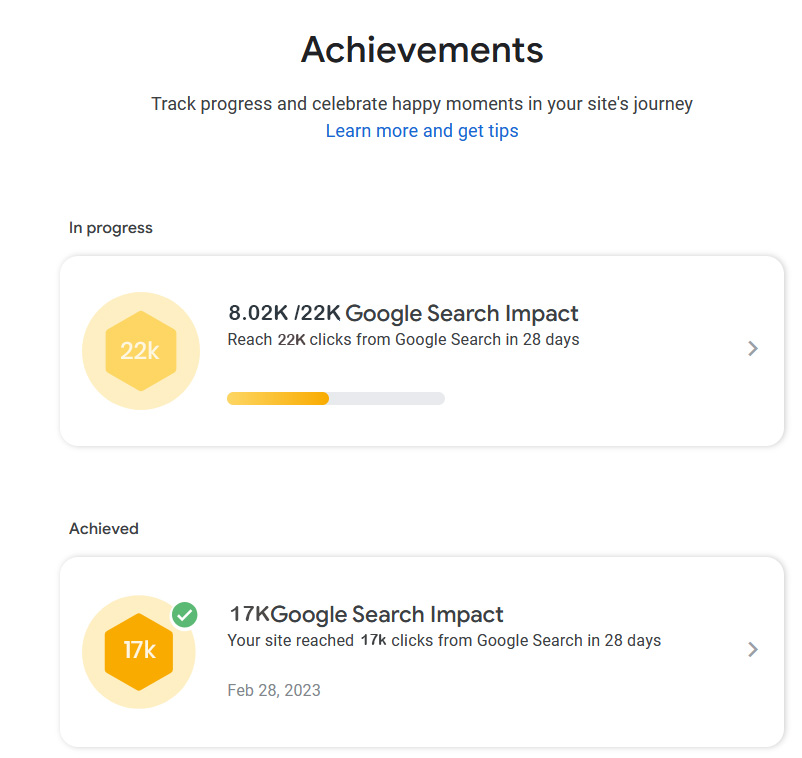Click 'Reach 22K clicks from Google Search' description
This screenshot has width=802, height=758.
coord(403,340)
